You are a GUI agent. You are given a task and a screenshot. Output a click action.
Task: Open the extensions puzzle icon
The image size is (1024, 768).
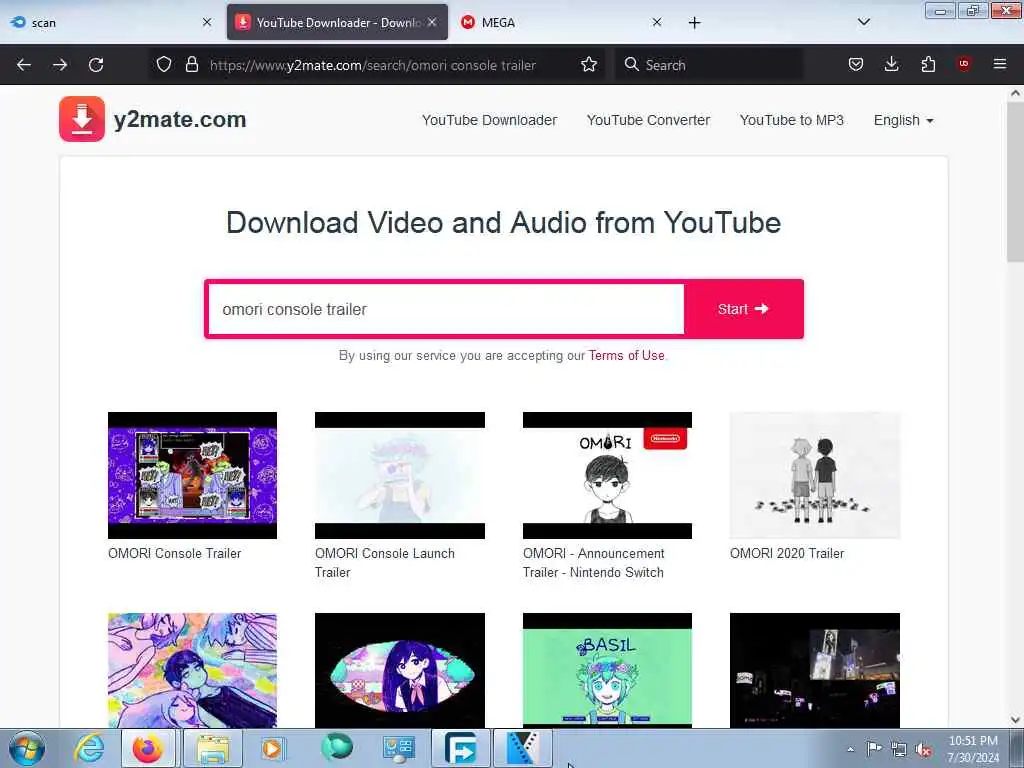point(928,64)
